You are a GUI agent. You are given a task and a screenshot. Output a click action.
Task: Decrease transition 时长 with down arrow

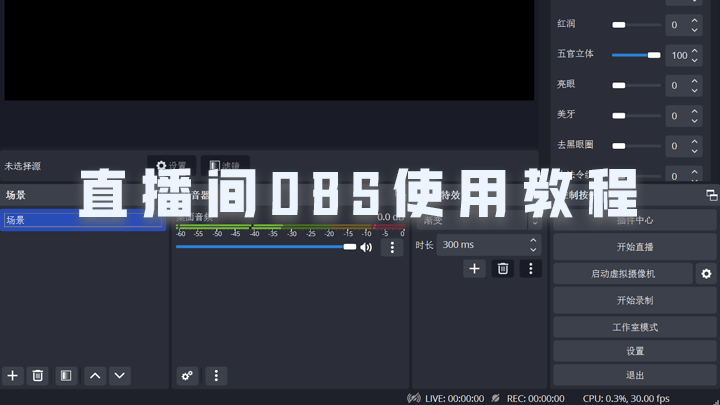pyautogui.click(x=533, y=249)
